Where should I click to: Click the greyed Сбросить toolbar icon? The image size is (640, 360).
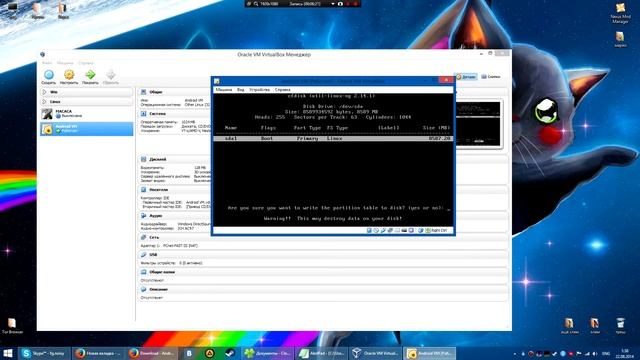pos(111,74)
